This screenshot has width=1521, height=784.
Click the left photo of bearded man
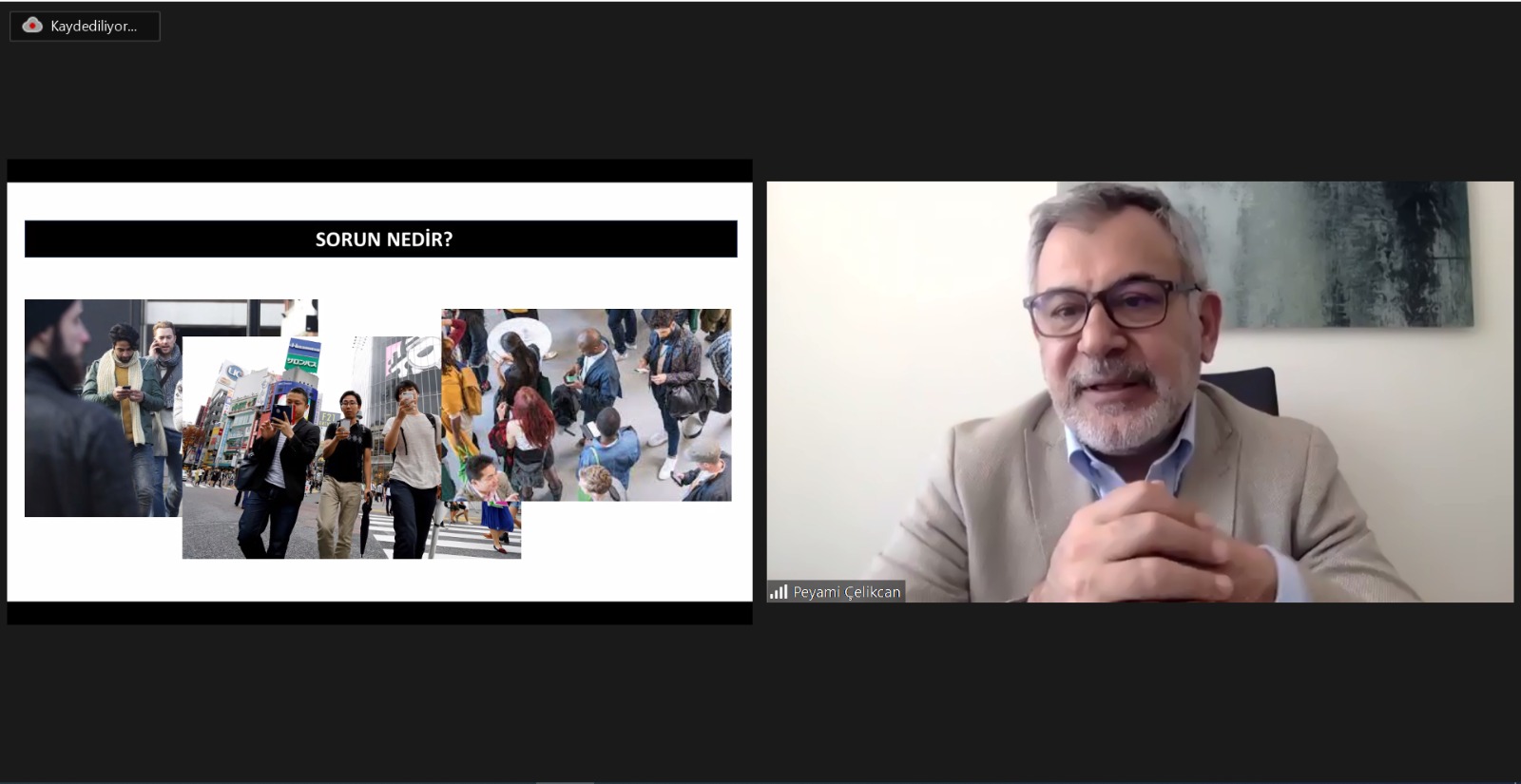pos(67,409)
